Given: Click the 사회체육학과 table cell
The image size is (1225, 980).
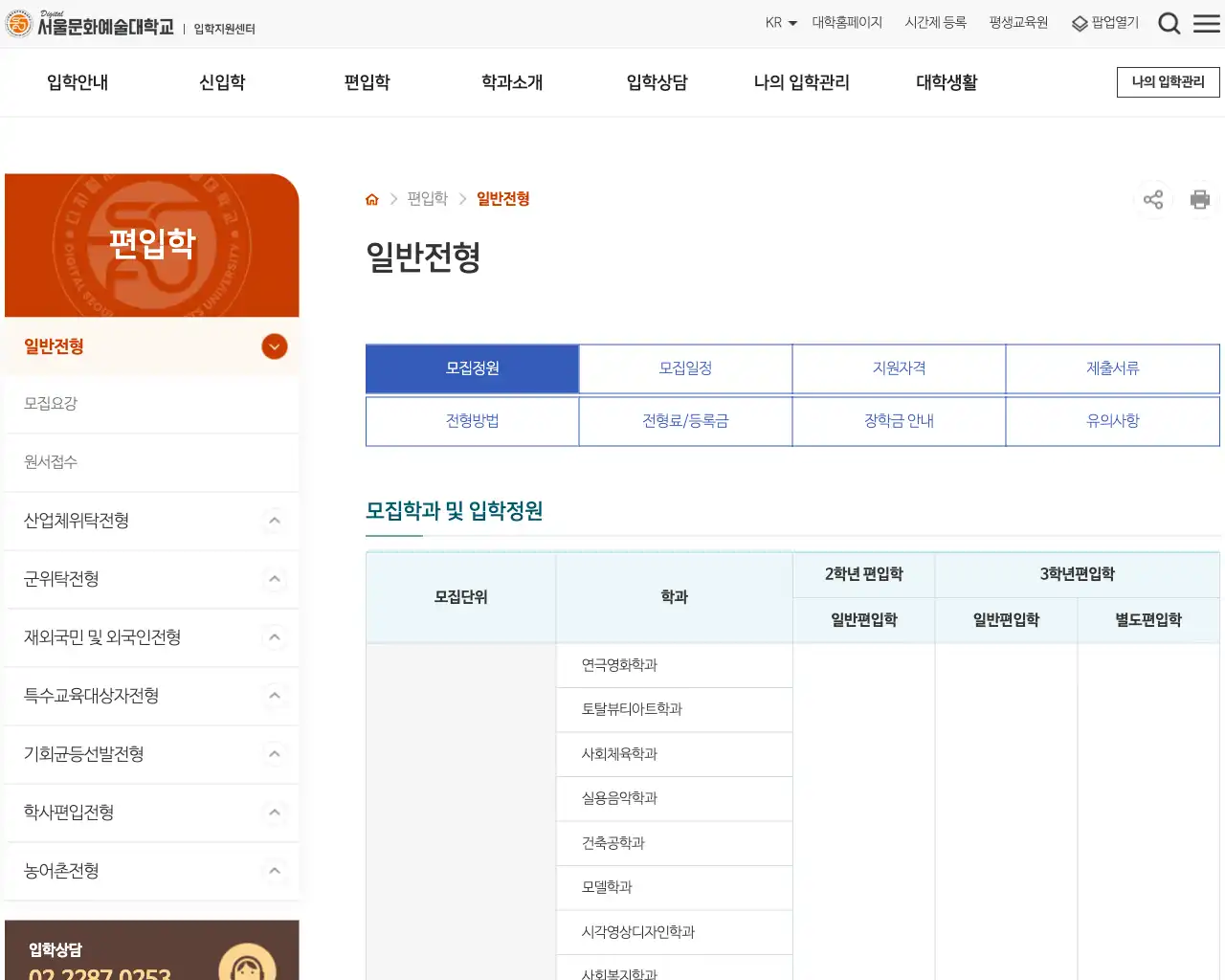Looking at the screenshot, I should click(675, 754).
